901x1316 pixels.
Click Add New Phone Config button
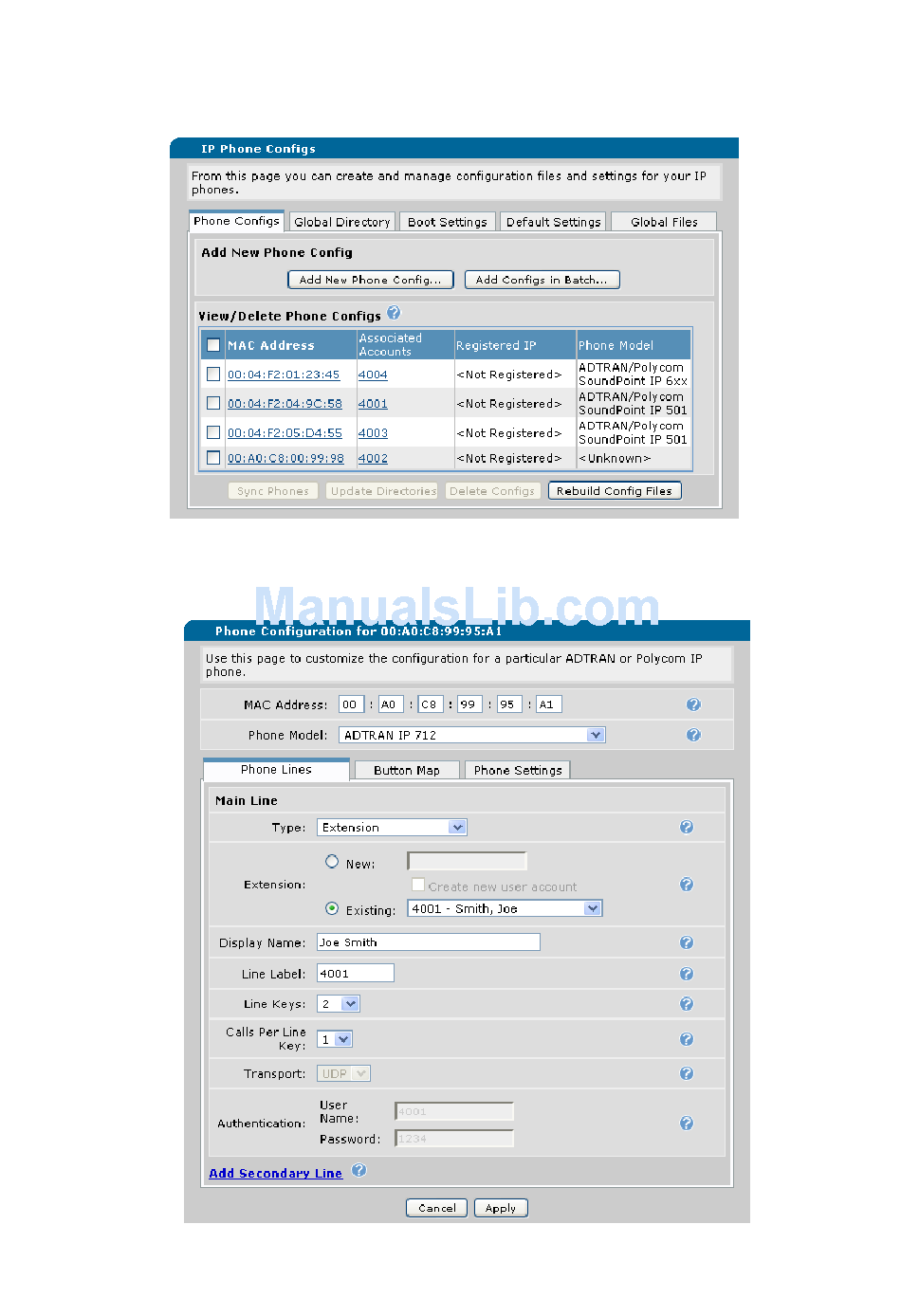(x=371, y=280)
